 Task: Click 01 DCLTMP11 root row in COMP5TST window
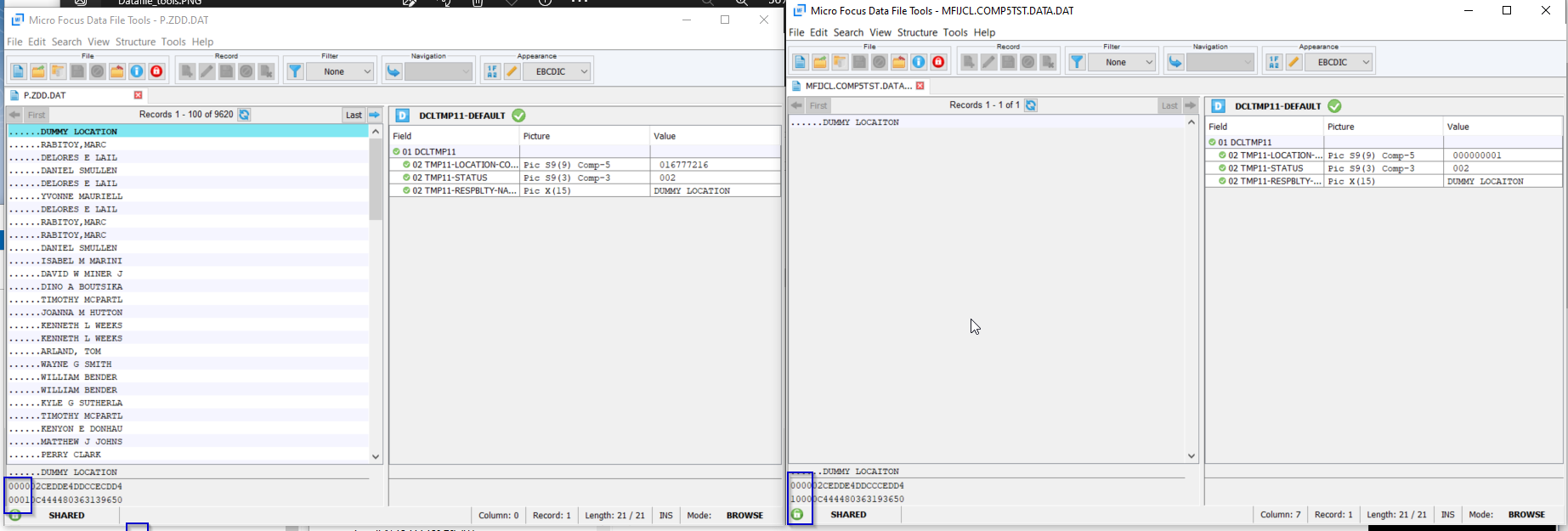1384,143
